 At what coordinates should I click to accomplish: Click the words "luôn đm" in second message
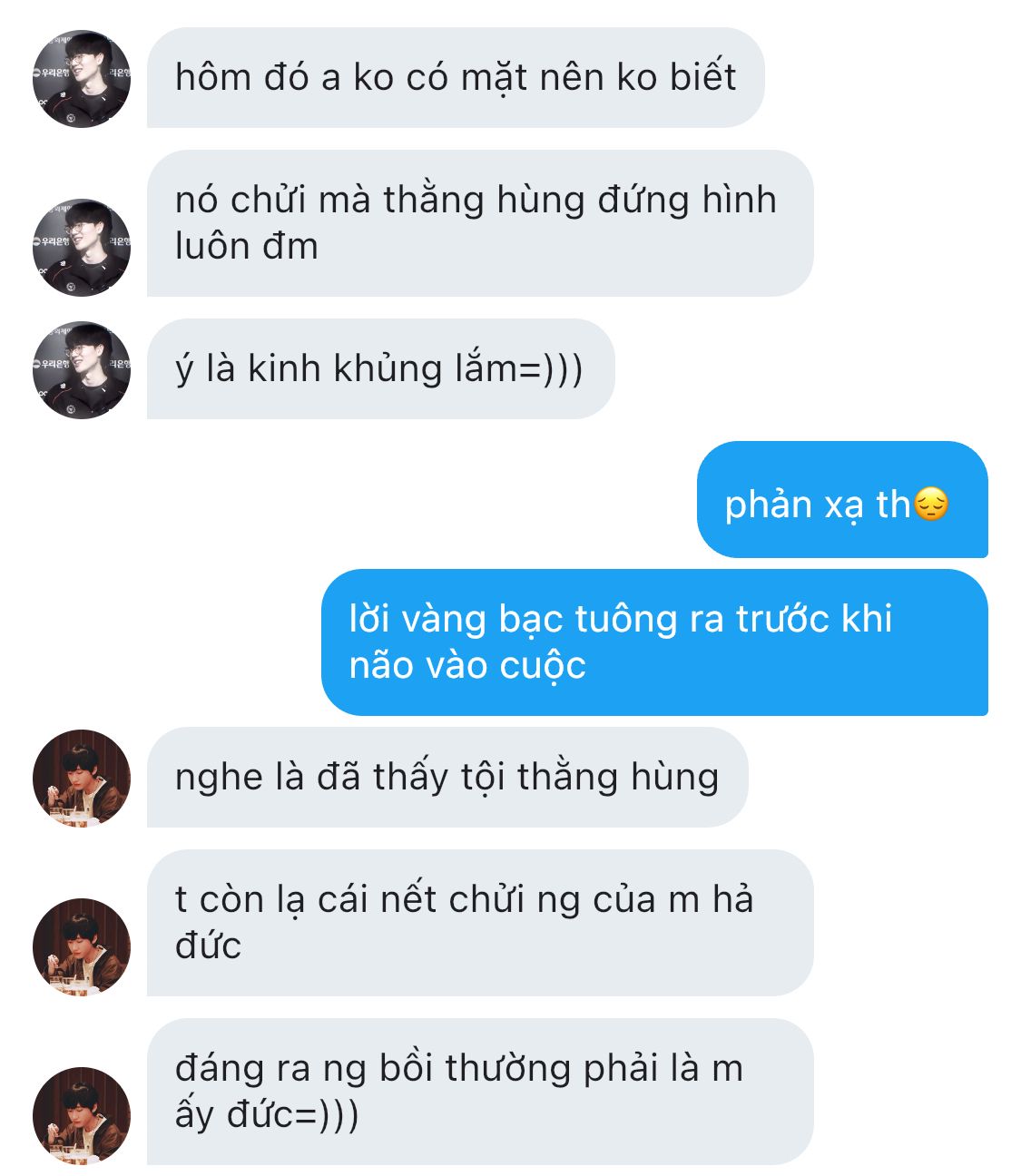(x=247, y=246)
